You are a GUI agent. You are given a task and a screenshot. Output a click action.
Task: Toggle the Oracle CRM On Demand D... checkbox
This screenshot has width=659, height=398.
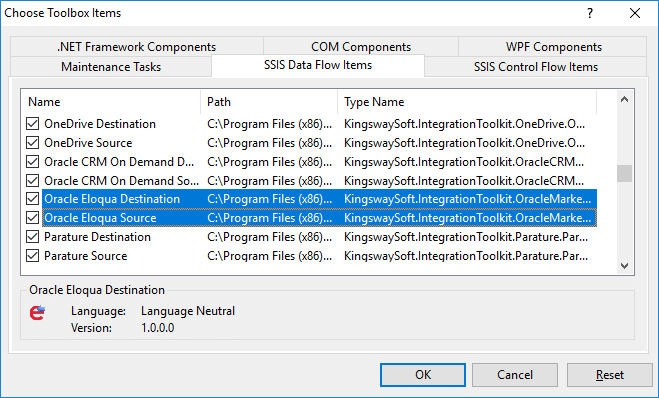pos(32,162)
